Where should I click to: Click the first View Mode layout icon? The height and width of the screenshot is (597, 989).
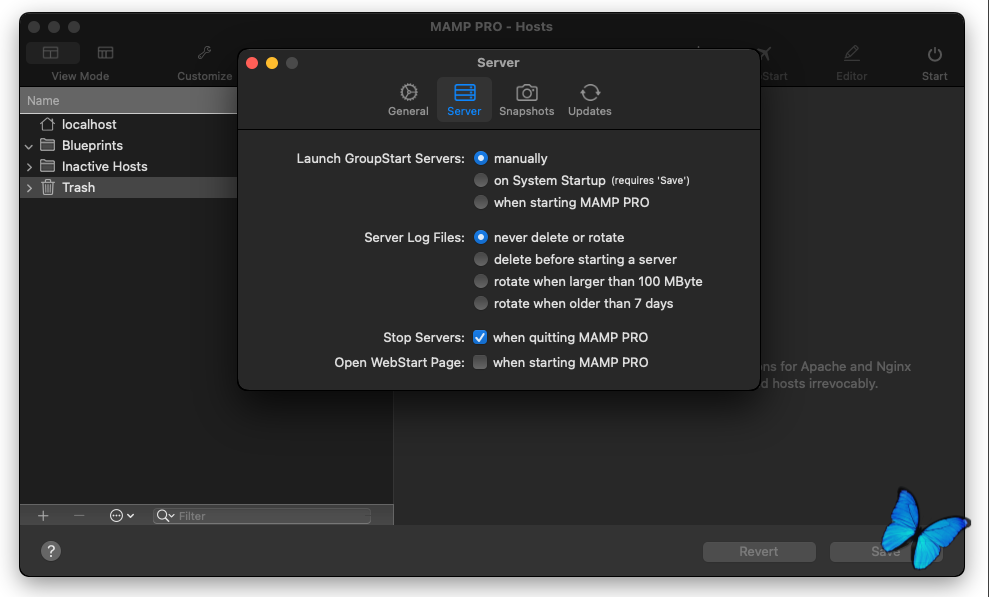pos(51,53)
